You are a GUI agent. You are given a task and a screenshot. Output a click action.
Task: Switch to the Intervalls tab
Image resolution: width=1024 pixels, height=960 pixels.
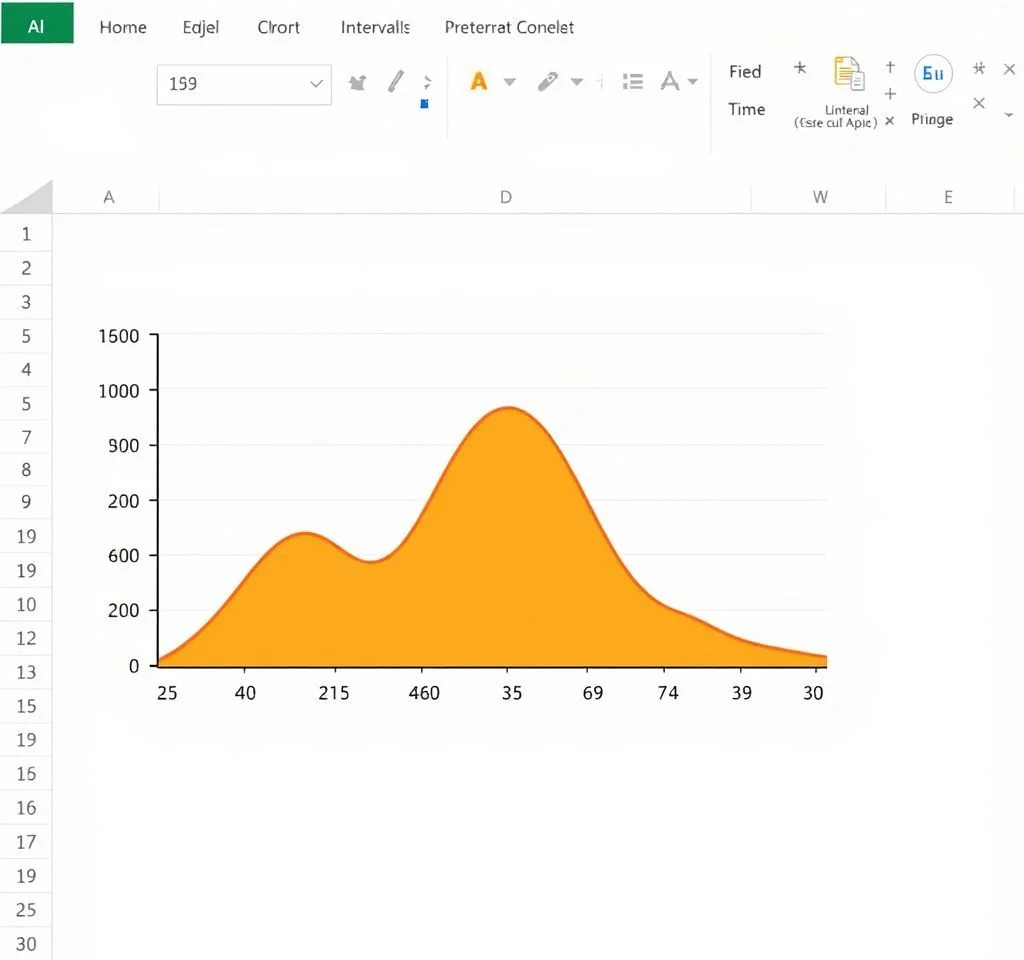click(x=375, y=27)
